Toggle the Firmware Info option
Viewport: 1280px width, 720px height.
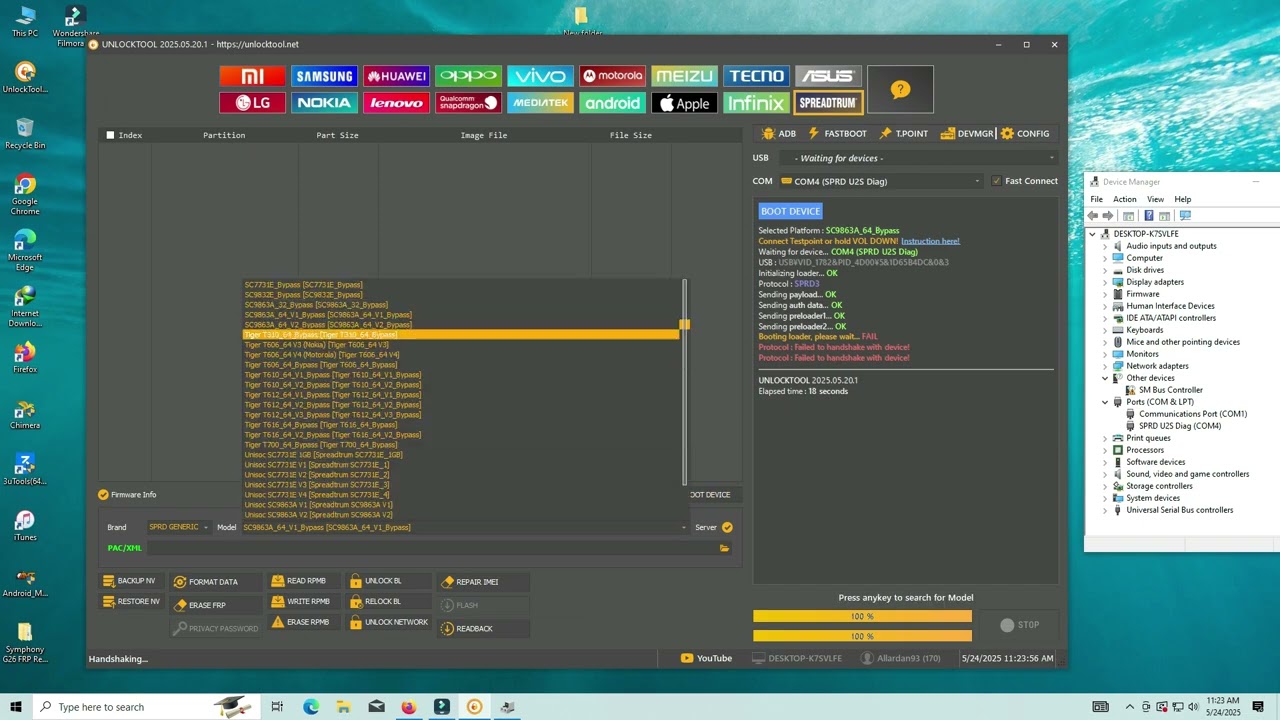click(x=103, y=495)
